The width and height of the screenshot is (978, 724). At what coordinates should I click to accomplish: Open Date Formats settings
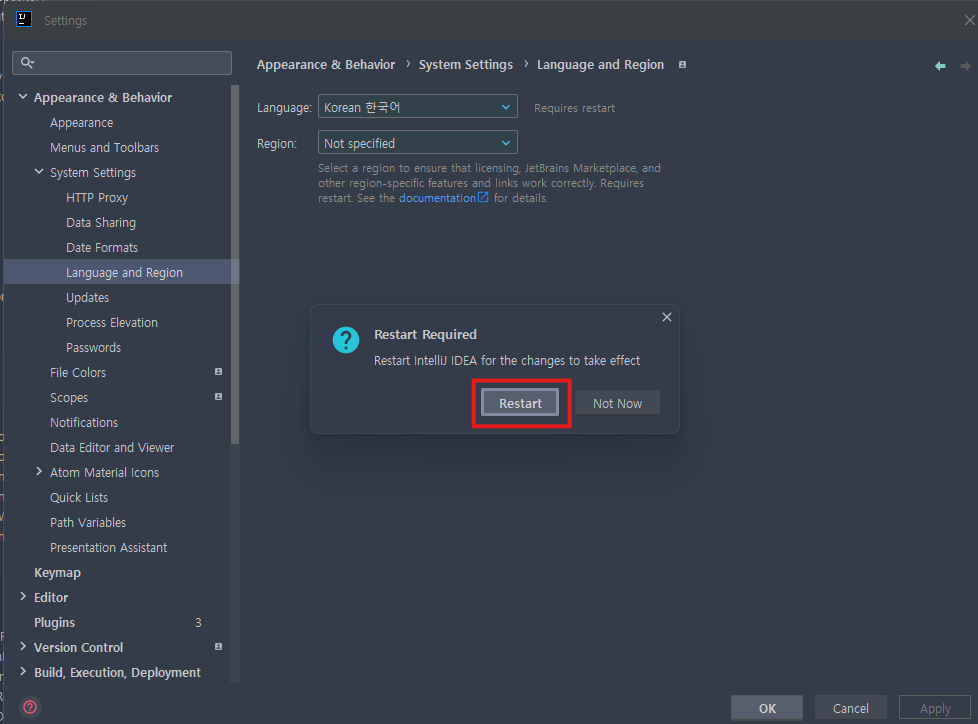click(x=102, y=248)
